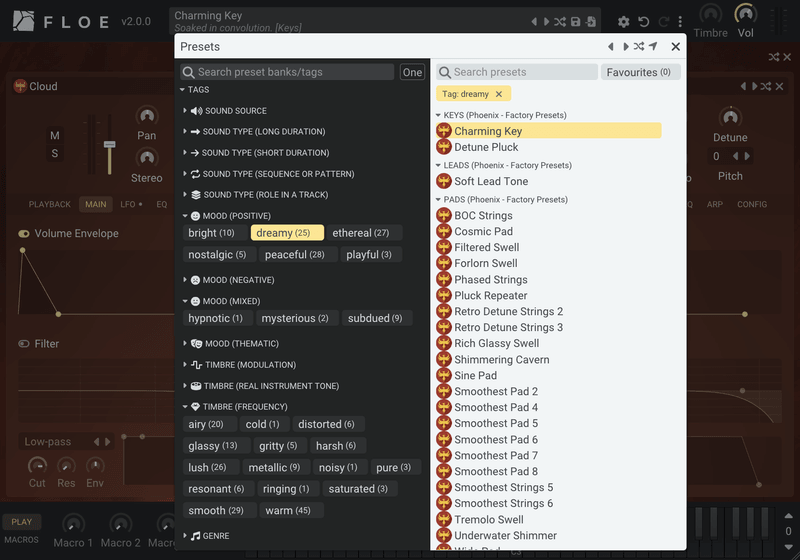Image resolution: width=800 pixels, height=560 pixels.
Task: Open the settings gear icon
Action: 623,21
